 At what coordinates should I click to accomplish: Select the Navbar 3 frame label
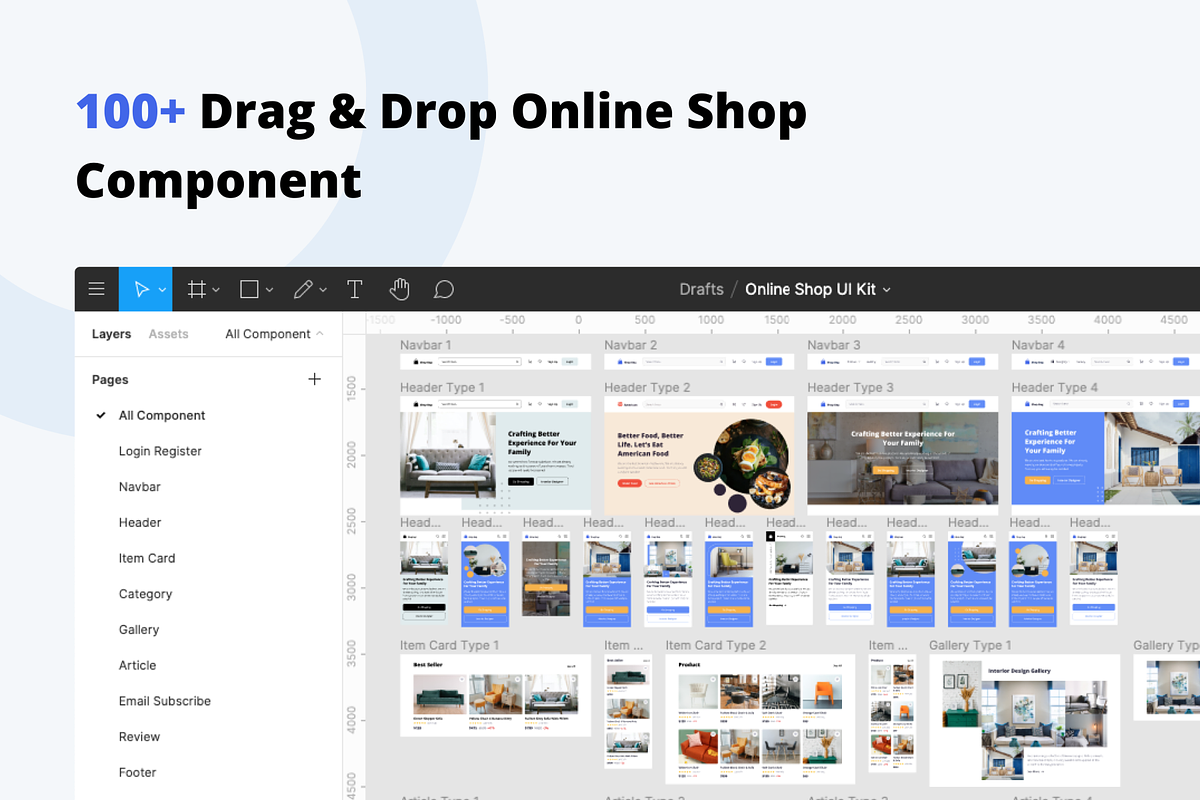tap(835, 345)
